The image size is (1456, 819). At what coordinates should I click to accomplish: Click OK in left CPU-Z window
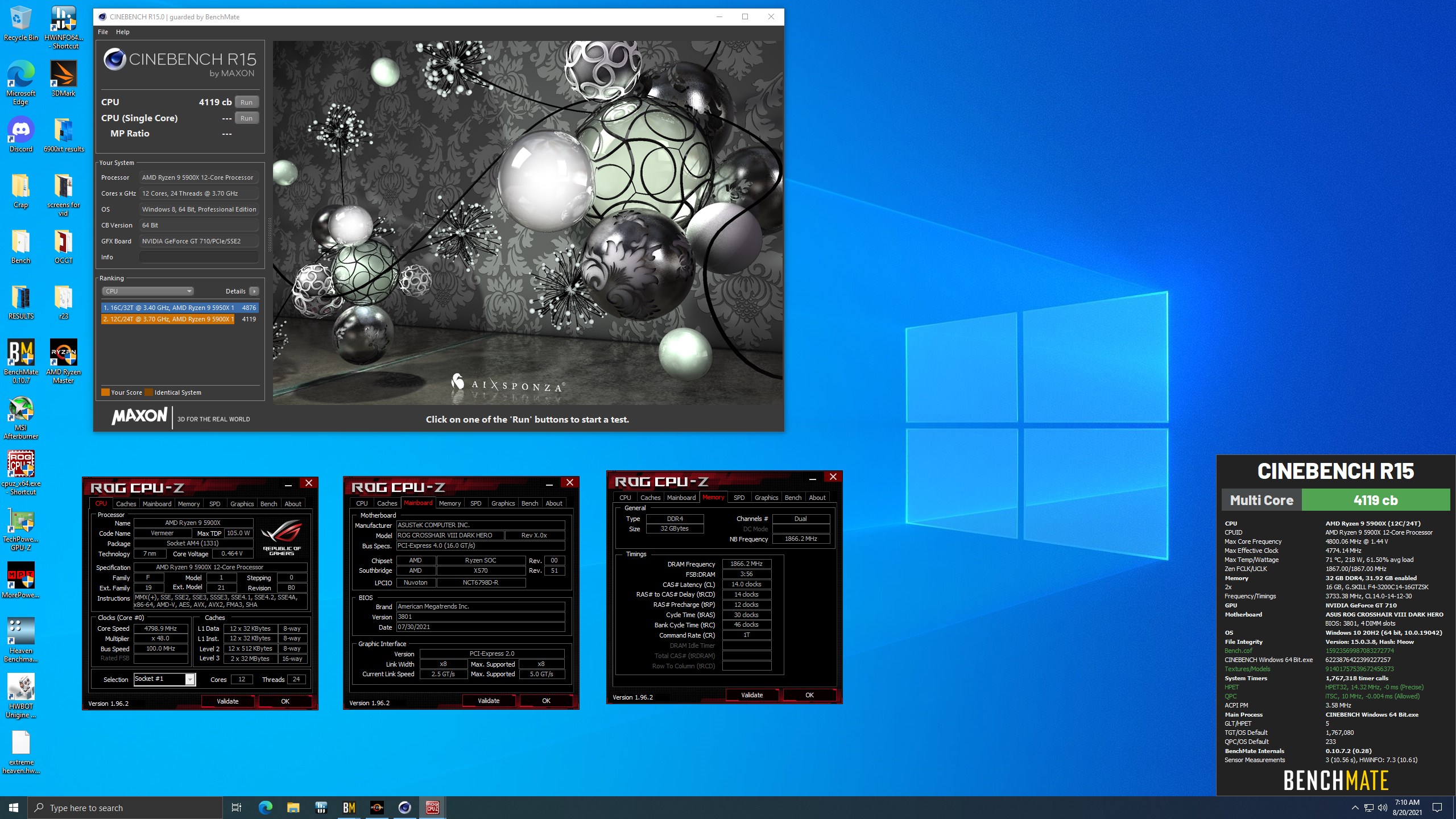click(285, 701)
